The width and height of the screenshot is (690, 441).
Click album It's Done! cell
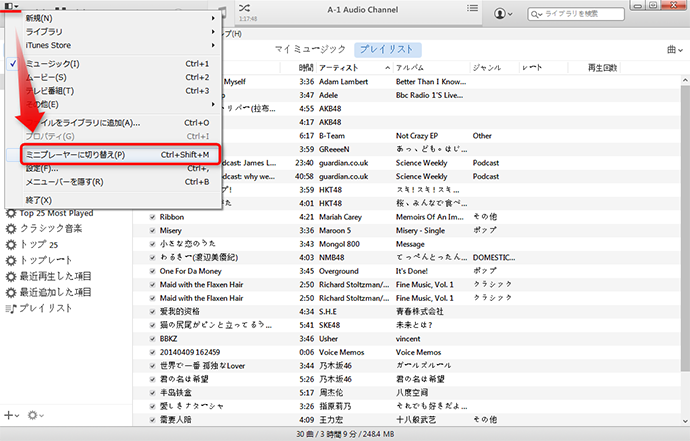[411, 271]
